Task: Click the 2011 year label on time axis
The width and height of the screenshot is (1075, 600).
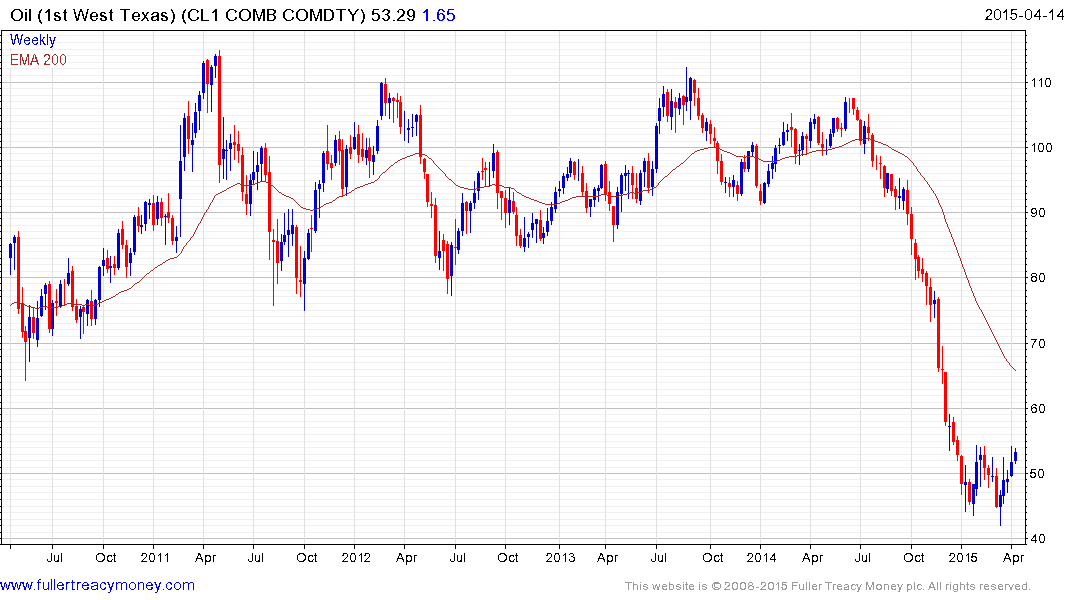Action: (x=155, y=557)
